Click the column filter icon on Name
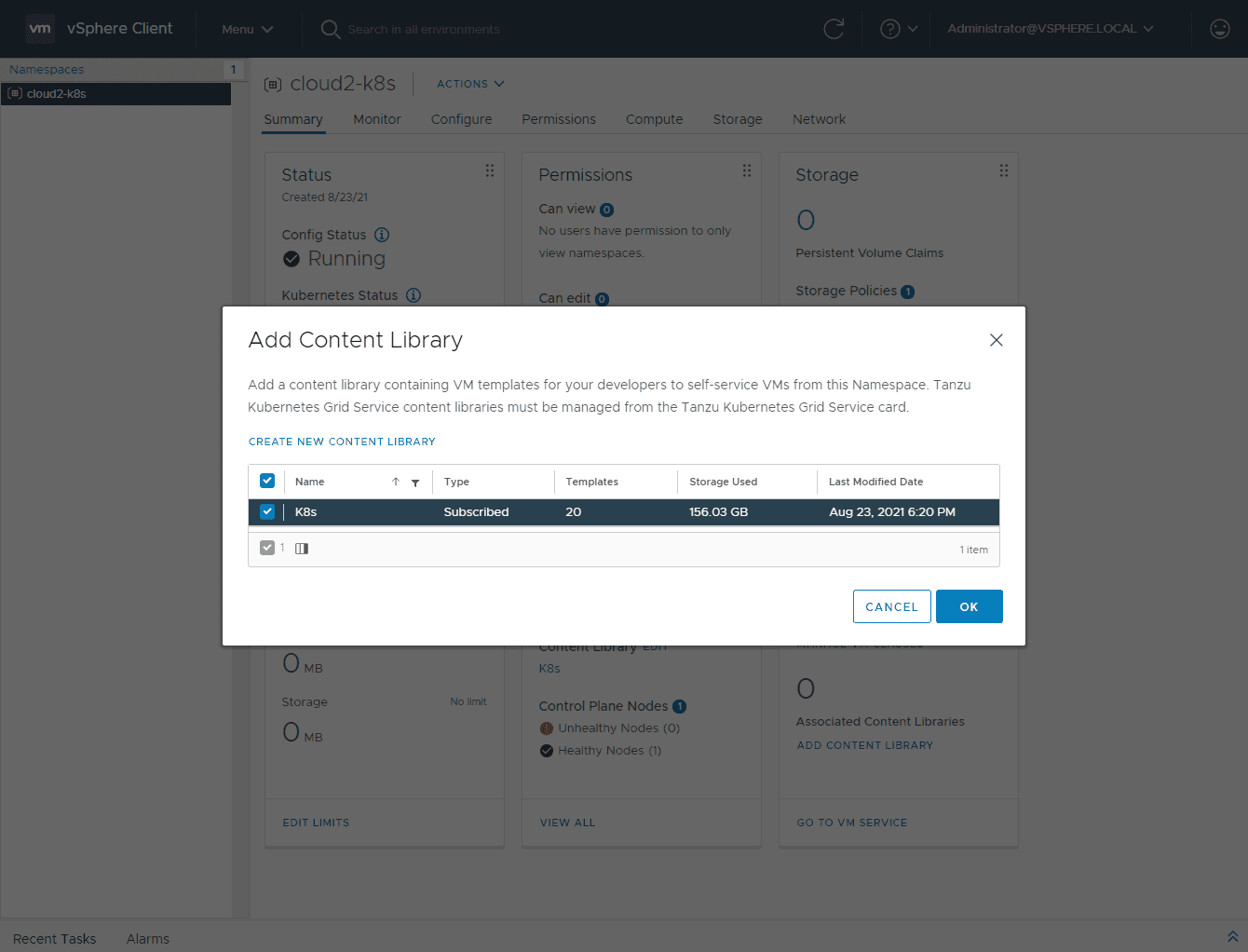1248x952 pixels. tap(415, 483)
